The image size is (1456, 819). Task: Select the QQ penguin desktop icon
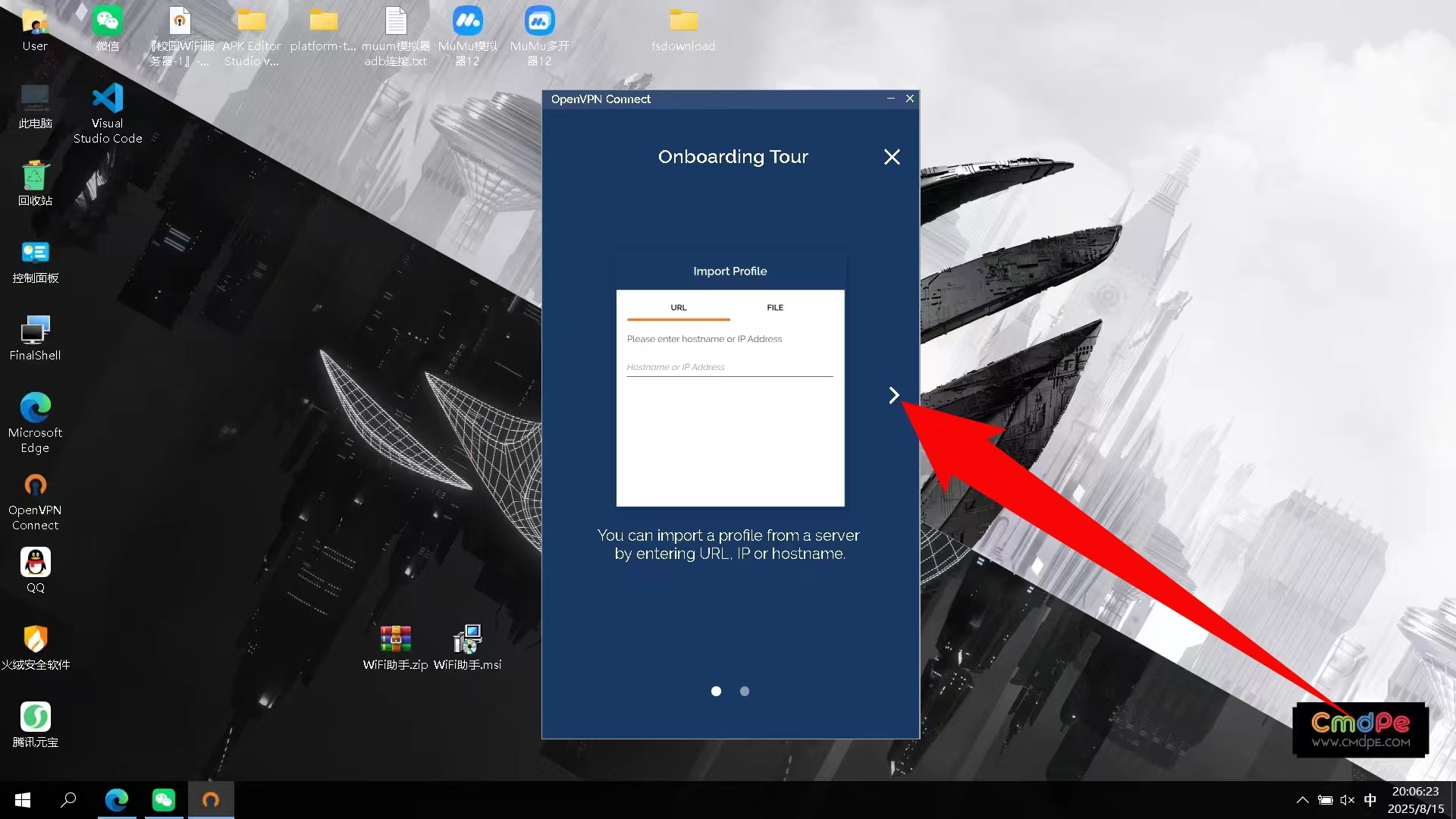pos(35,571)
